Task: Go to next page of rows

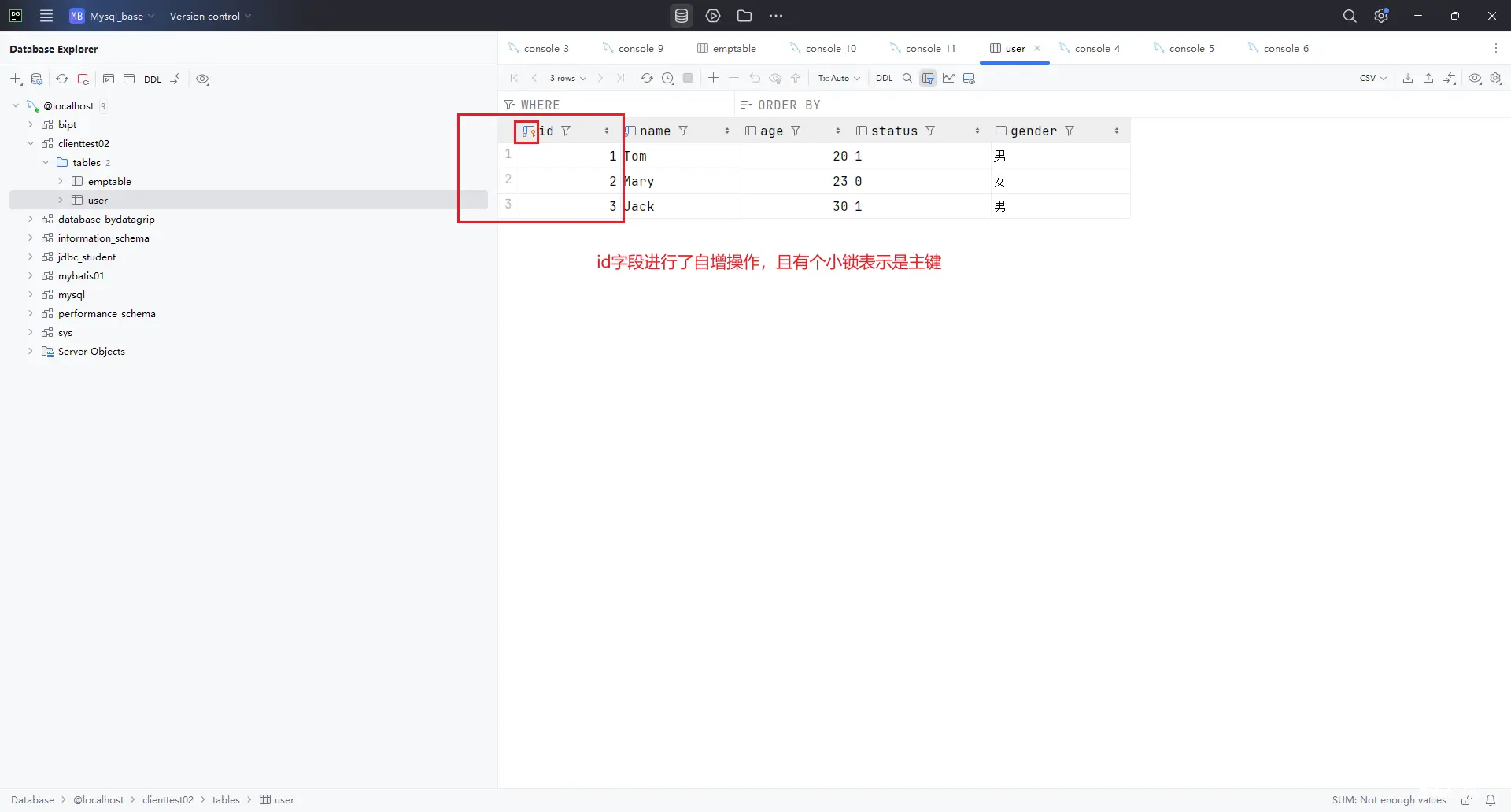Action: (600, 78)
